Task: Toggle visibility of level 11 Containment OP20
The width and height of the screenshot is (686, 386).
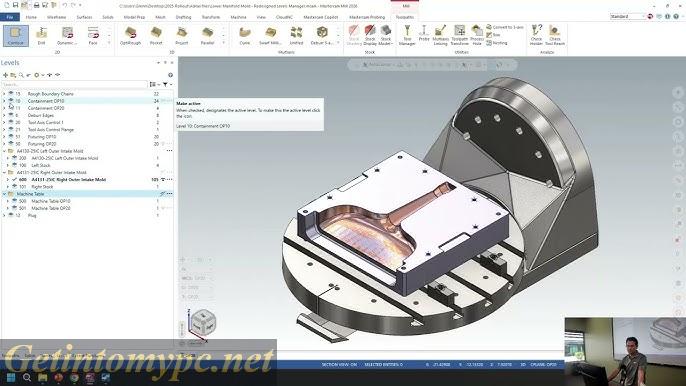Action: (11, 108)
